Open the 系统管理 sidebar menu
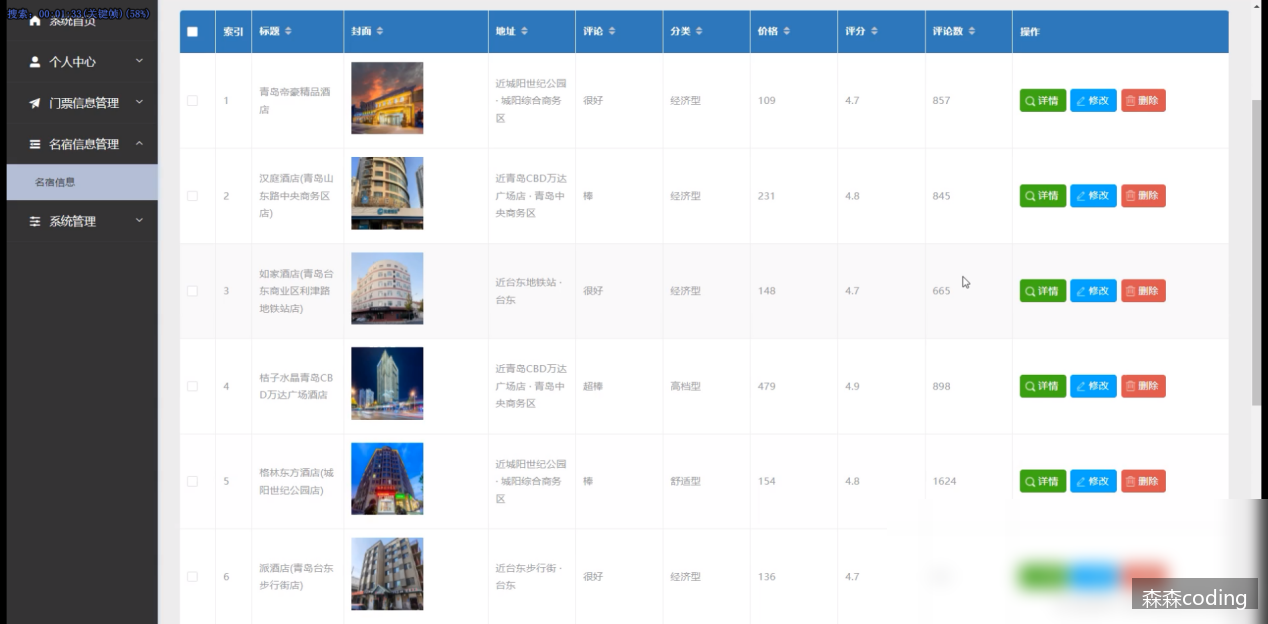The image size is (1268, 624). tap(82, 221)
